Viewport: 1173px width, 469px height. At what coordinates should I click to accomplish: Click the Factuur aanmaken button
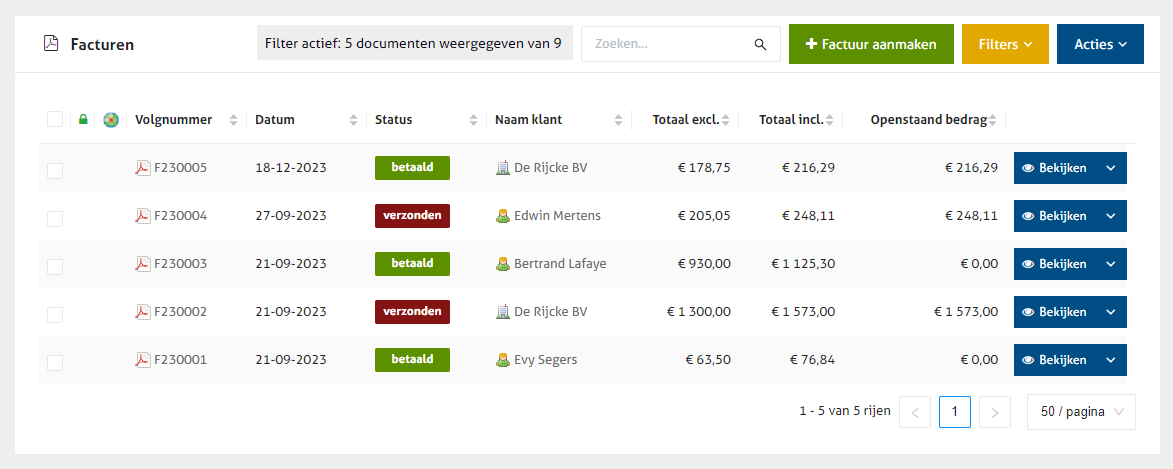click(870, 44)
